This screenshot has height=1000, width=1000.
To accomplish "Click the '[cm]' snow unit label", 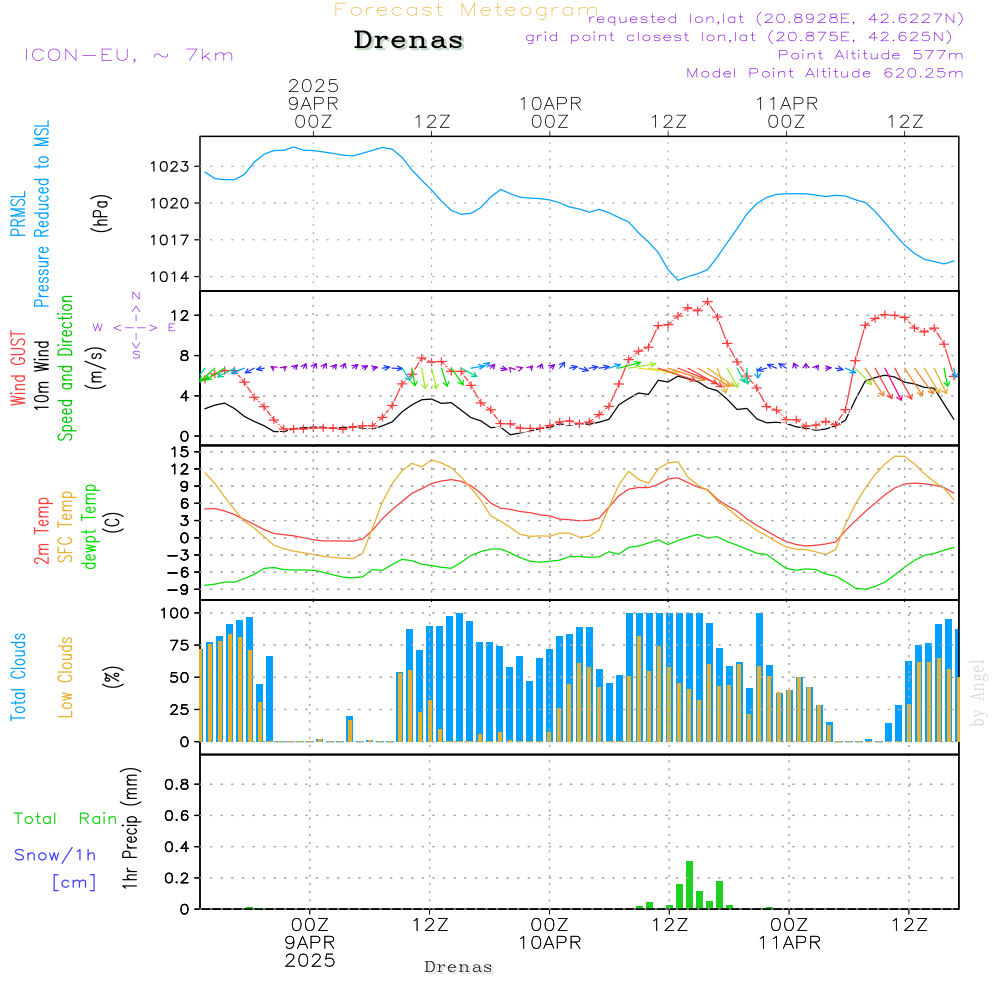I will click(x=74, y=883).
